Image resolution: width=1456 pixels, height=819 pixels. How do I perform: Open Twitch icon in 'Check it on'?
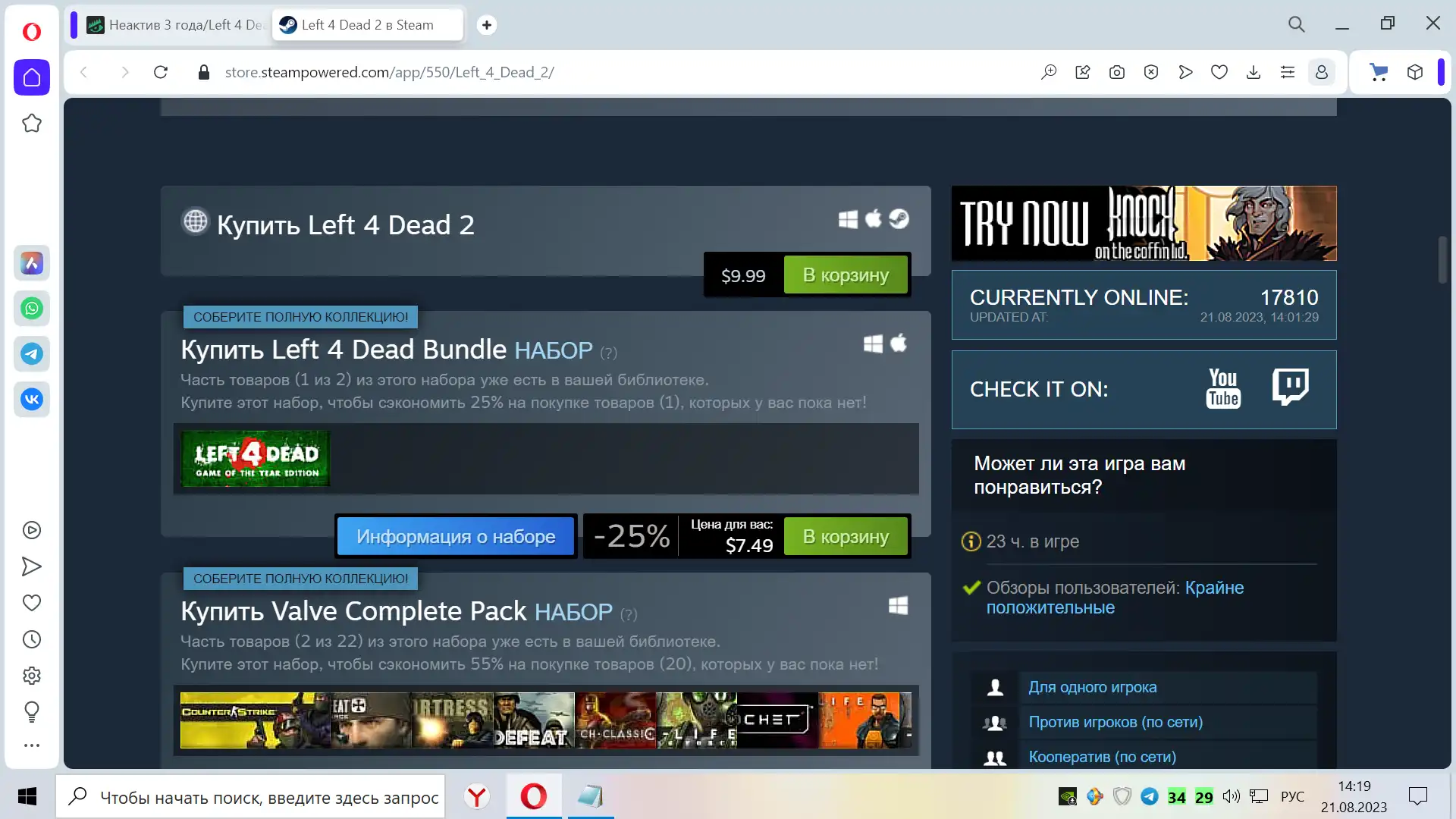tap(1290, 388)
